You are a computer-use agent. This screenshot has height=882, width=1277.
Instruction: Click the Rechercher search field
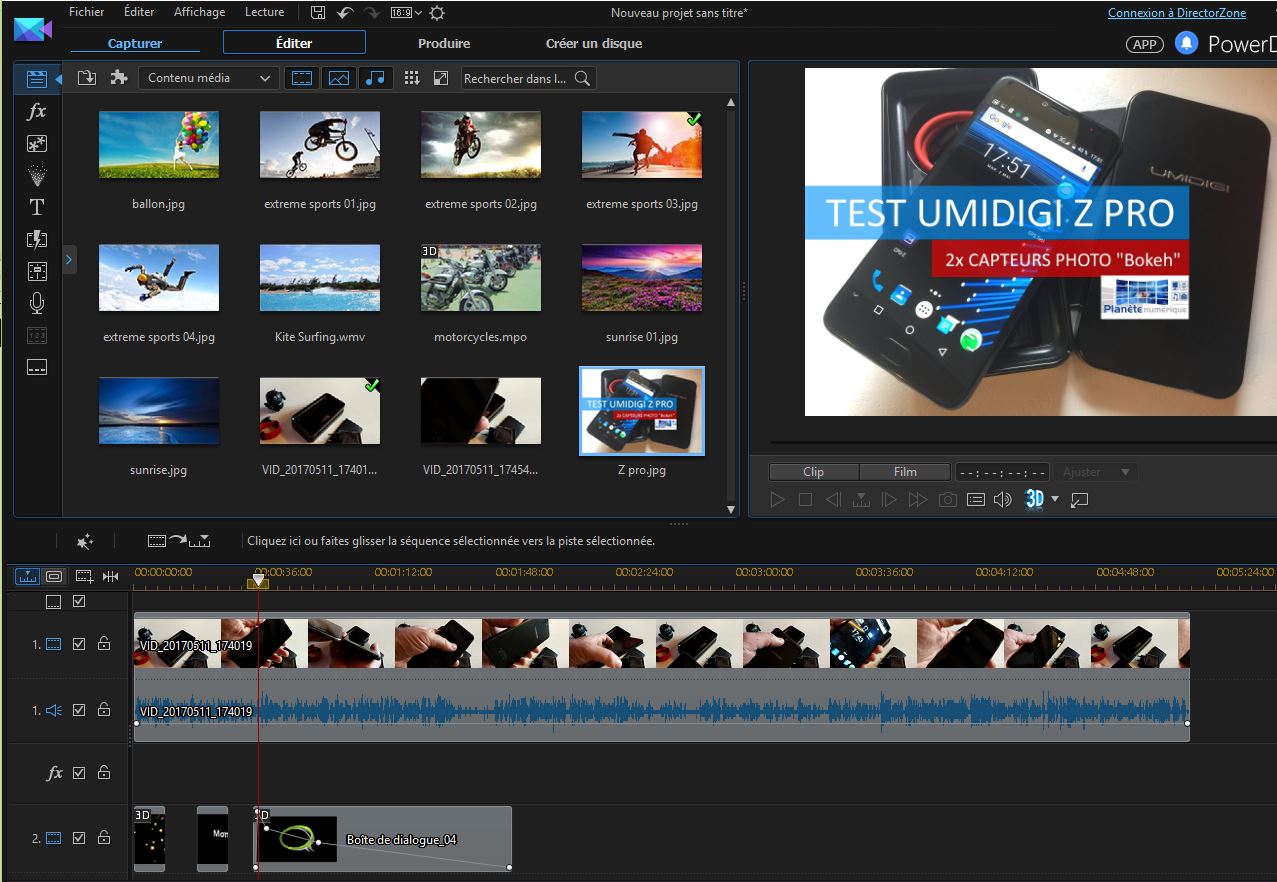click(529, 78)
